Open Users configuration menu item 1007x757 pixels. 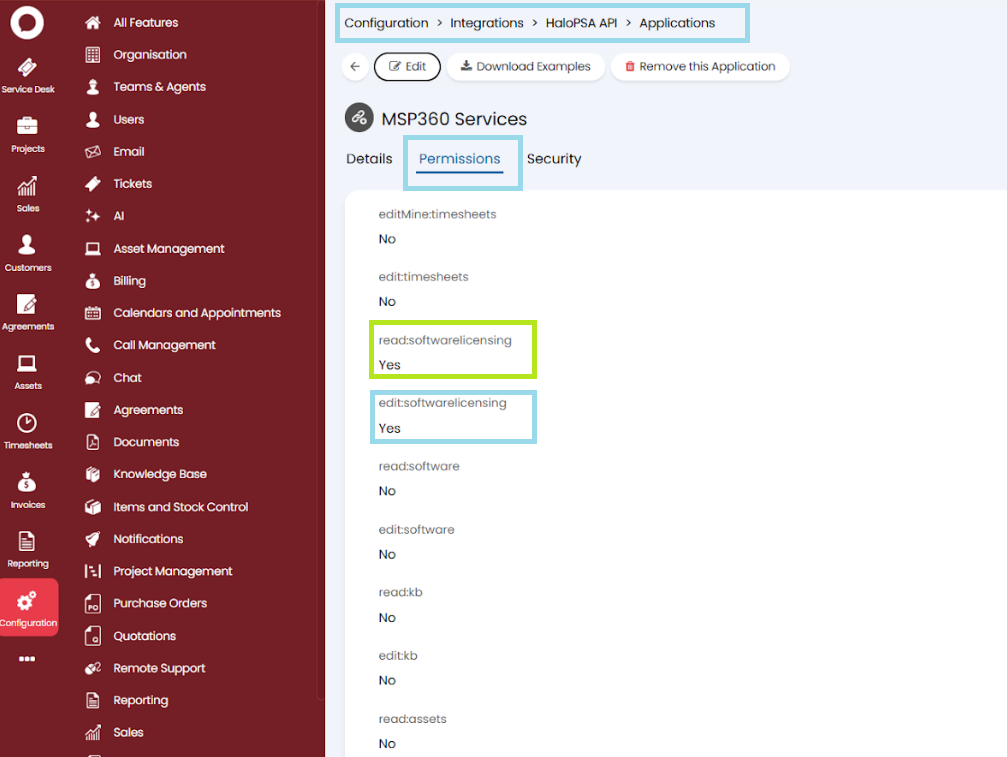click(128, 119)
